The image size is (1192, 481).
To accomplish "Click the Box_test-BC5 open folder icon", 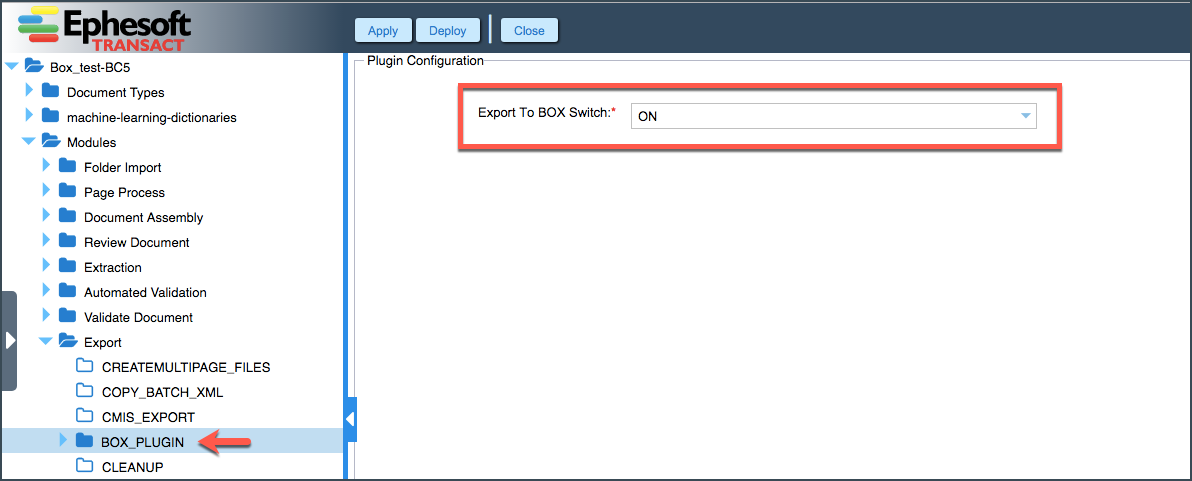I will click(x=33, y=66).
